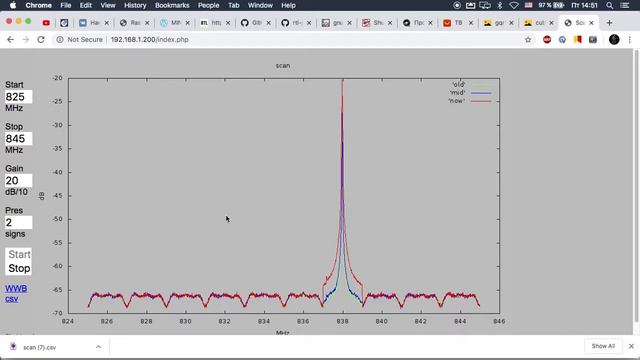The width and height of the screenshot is (640, 360).
Task: Click the browser forward arrow
Action: pyautogui.click(x=26, y=40)
